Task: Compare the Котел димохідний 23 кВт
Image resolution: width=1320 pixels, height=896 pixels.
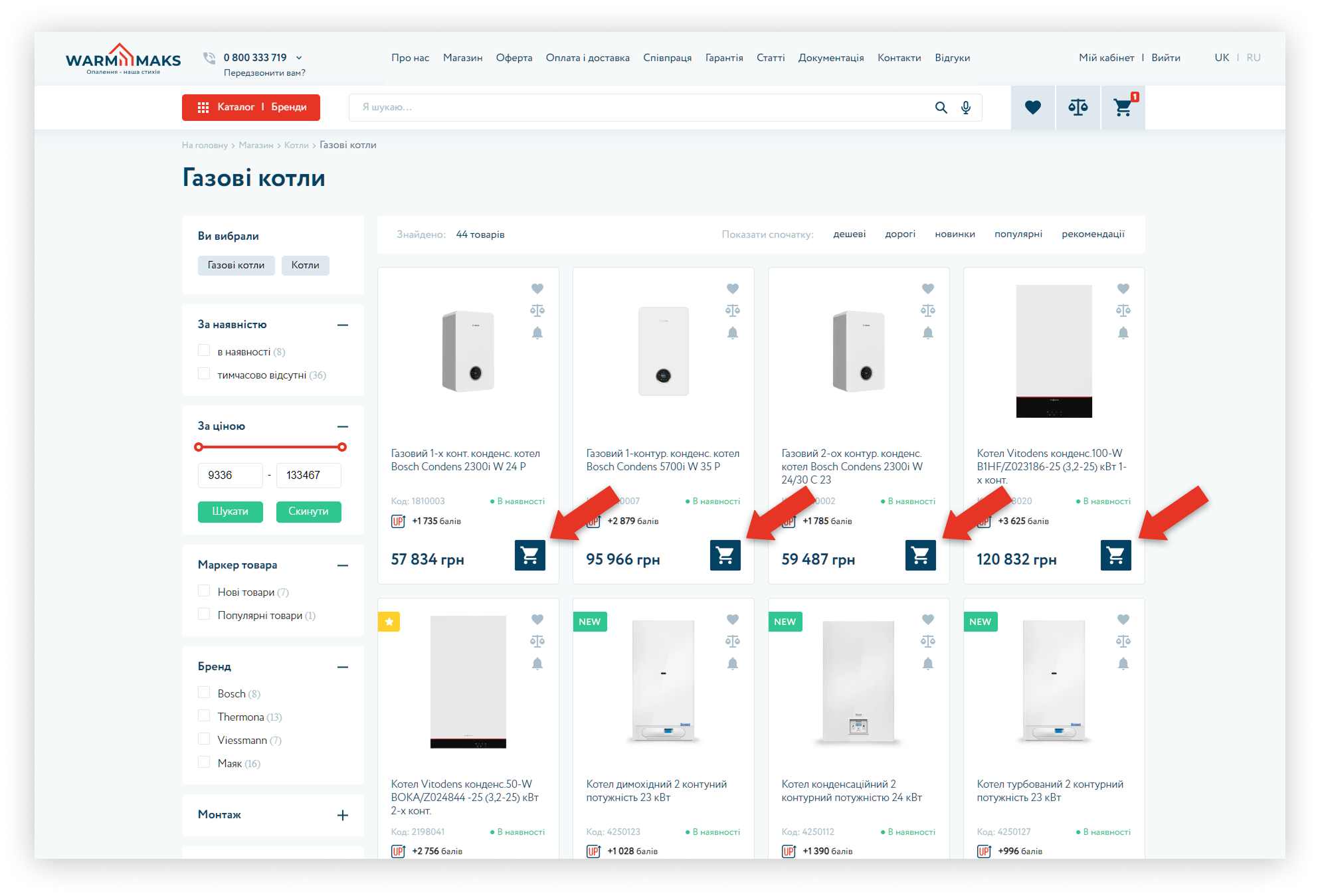Action: (733, 641)
